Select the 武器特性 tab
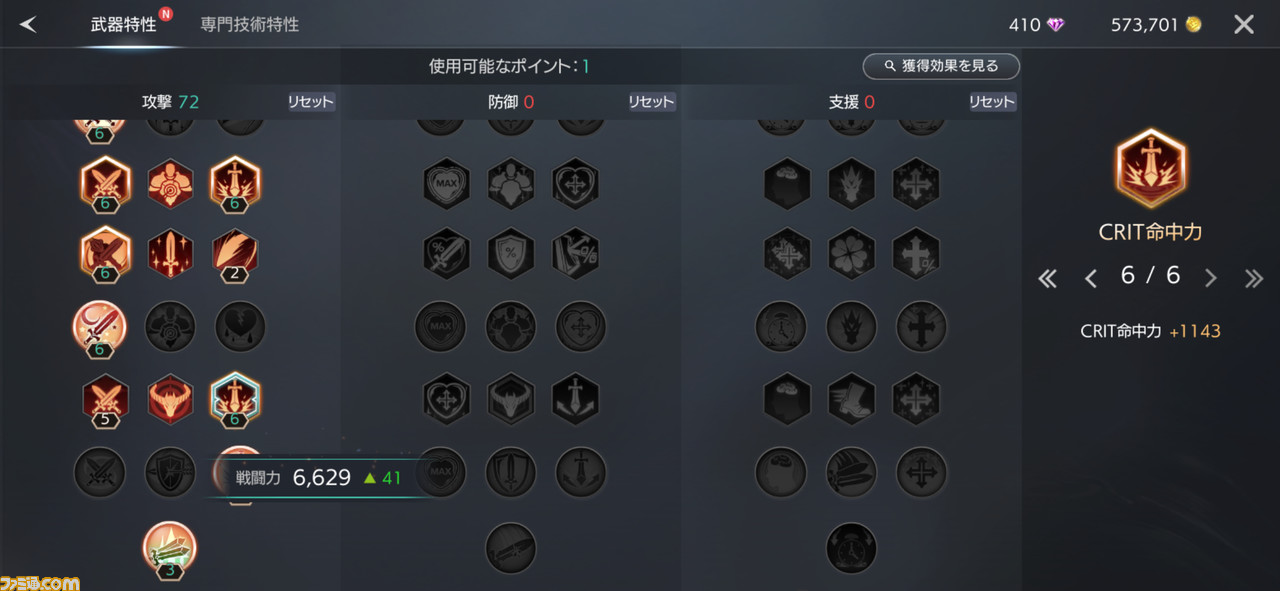The image size is (1280, 591). tap(124, 24)
